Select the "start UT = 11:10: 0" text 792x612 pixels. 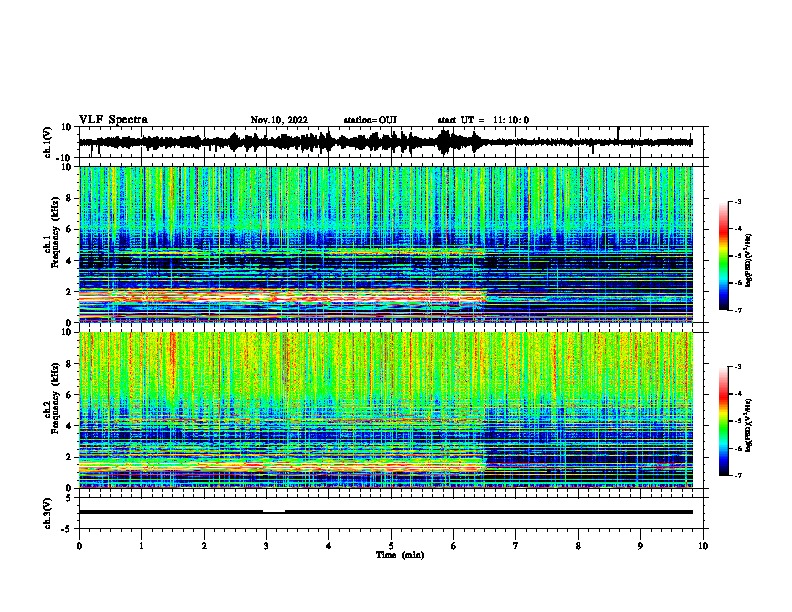click(483, 120)
